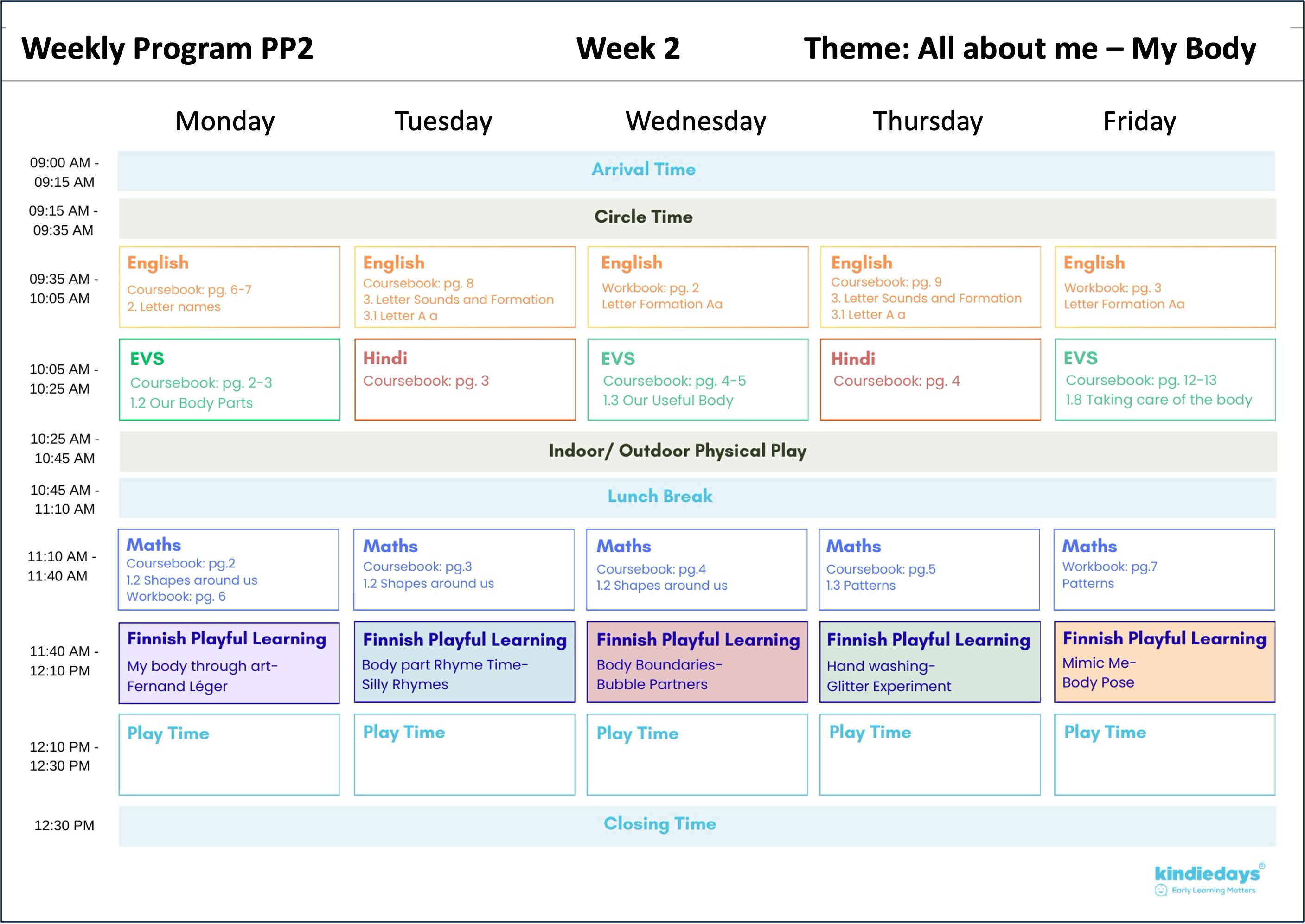Open Thursday's Hand washing Glitter Experiment card
The width and height of the screenshot is (1305, 924).
929,662
